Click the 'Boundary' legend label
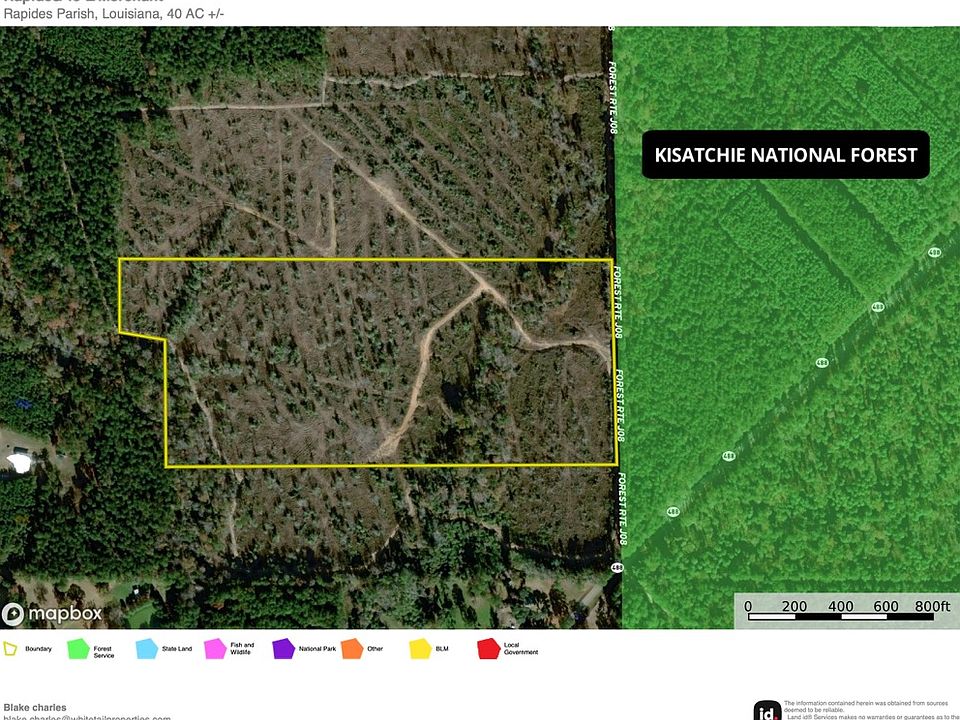The height and width of the screenshot is (720, 960). (39, 649)
